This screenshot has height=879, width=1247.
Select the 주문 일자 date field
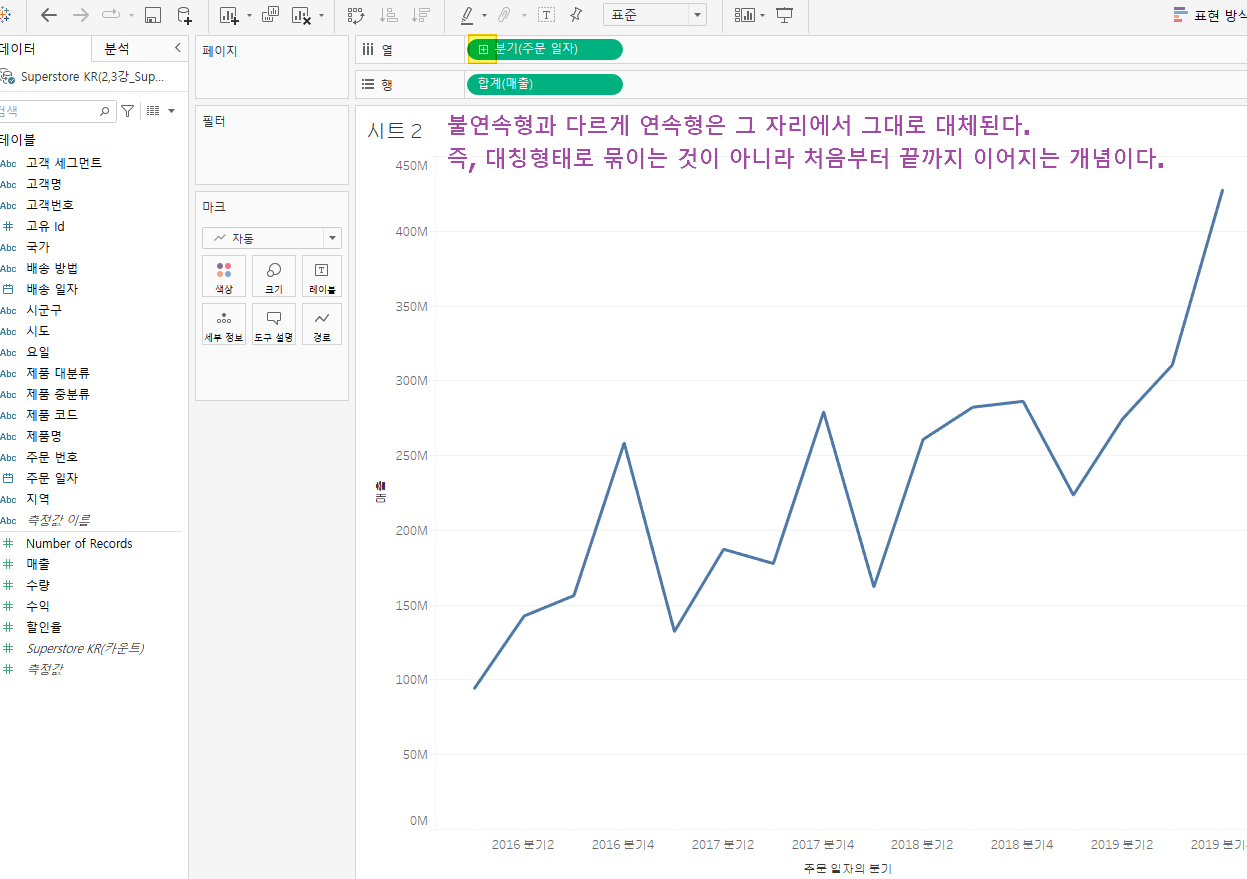point(52,478)
